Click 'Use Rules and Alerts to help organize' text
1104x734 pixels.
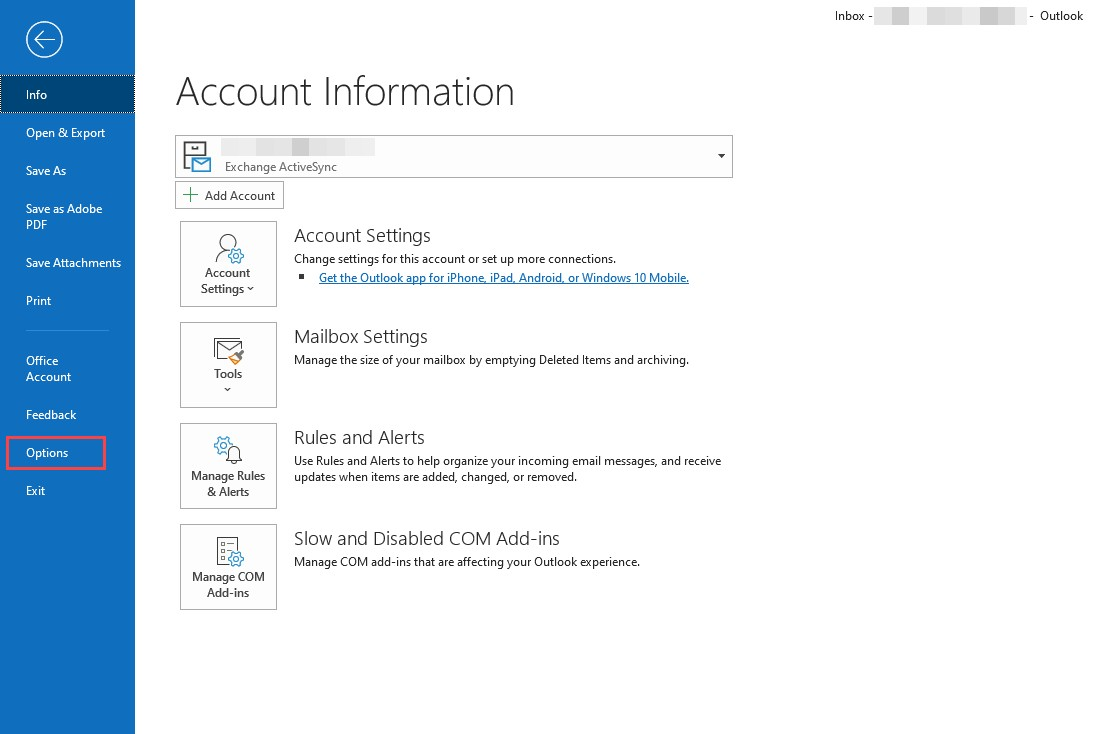[x=508, y=469]
